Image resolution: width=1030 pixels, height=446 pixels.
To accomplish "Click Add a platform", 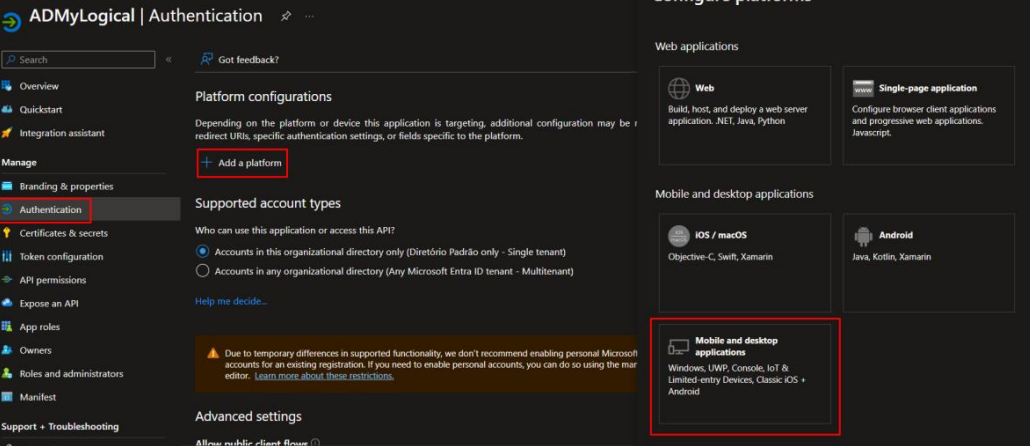I will click(242, 163).
